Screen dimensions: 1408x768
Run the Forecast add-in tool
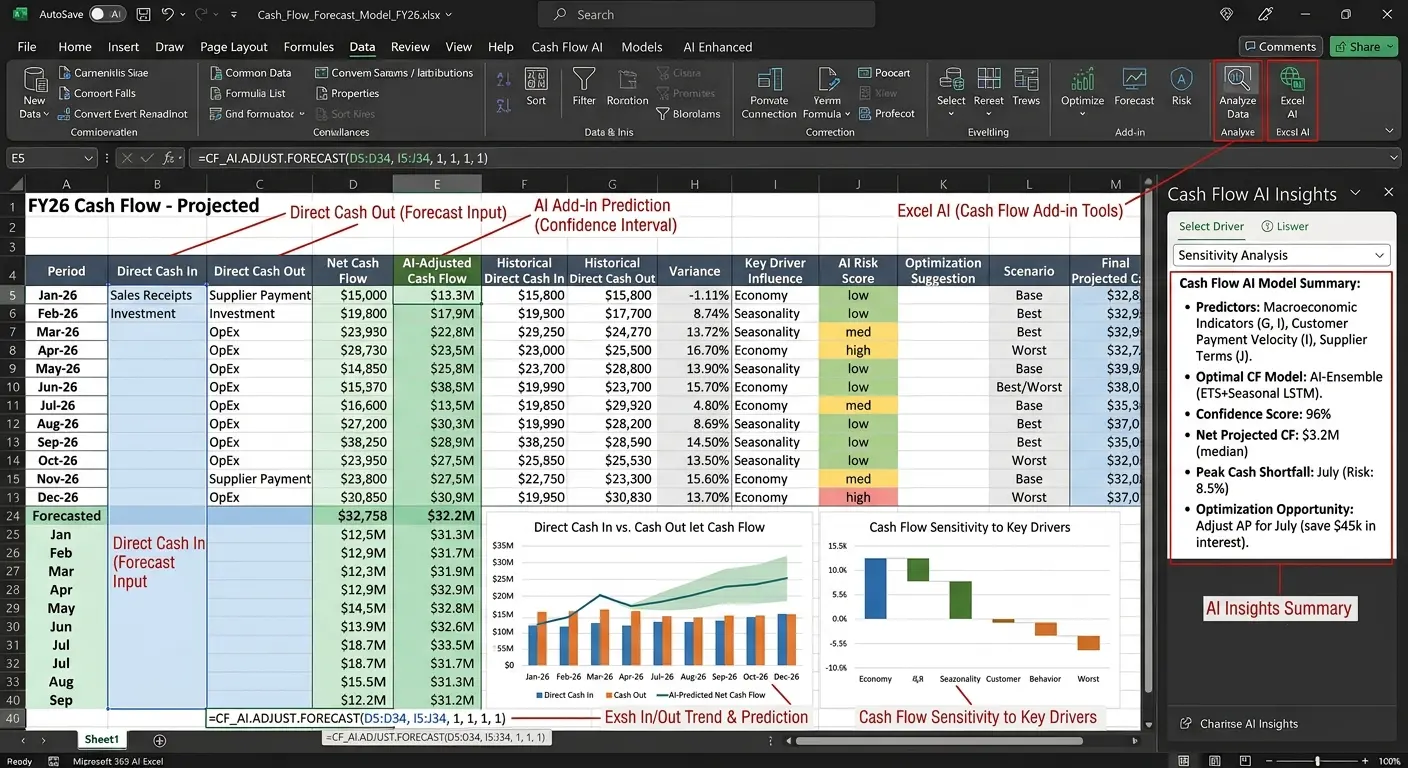1134,86
